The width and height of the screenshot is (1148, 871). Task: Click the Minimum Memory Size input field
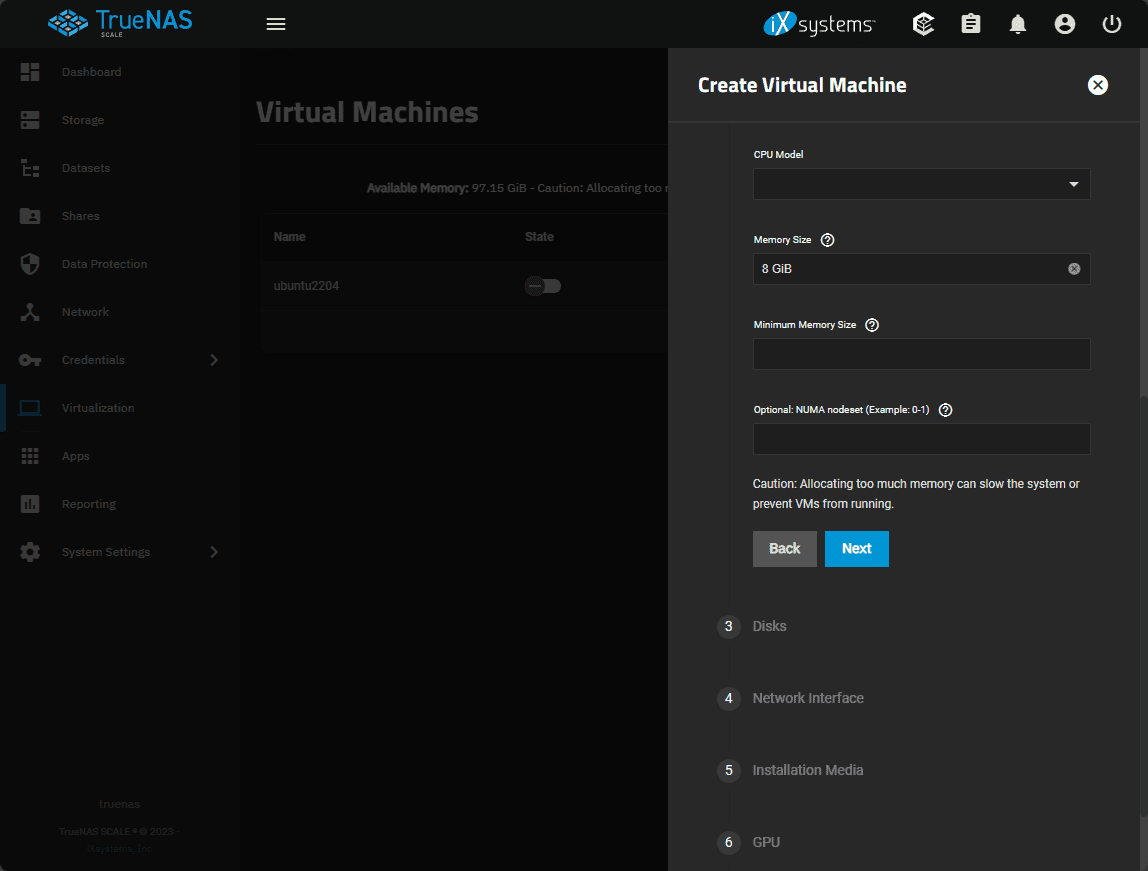tap(921, 354)
